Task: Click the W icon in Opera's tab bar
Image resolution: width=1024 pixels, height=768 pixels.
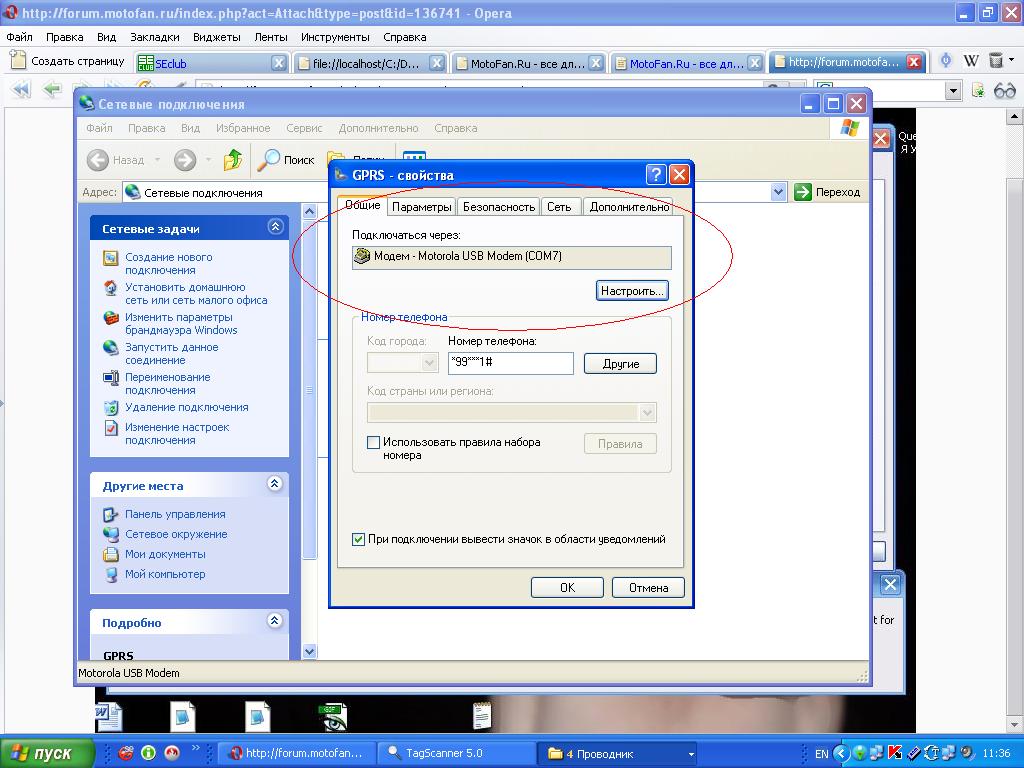Action: (971, 61)
